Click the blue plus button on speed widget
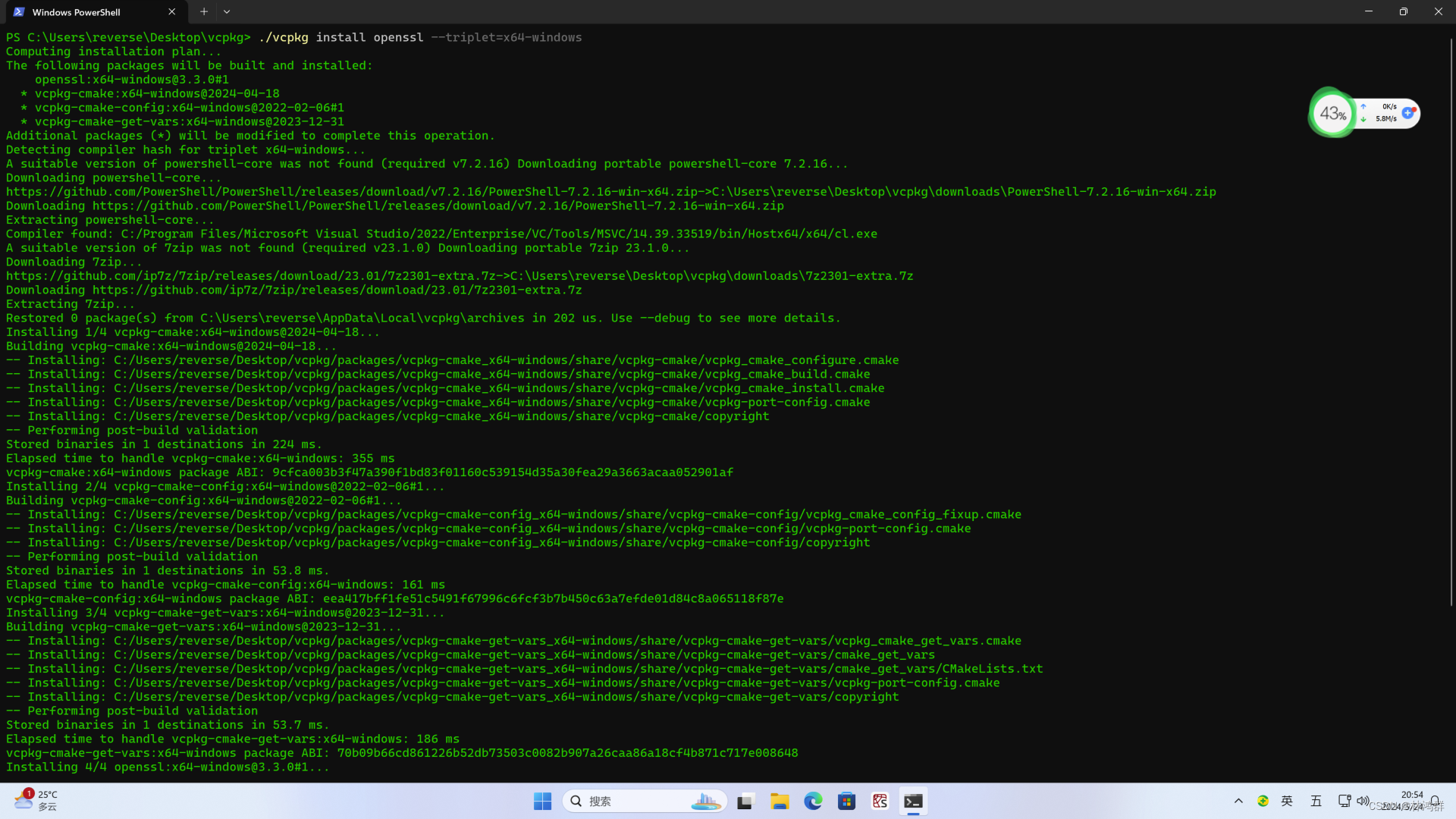This screenshot has height=819, width=1456. click(1408, 113)
